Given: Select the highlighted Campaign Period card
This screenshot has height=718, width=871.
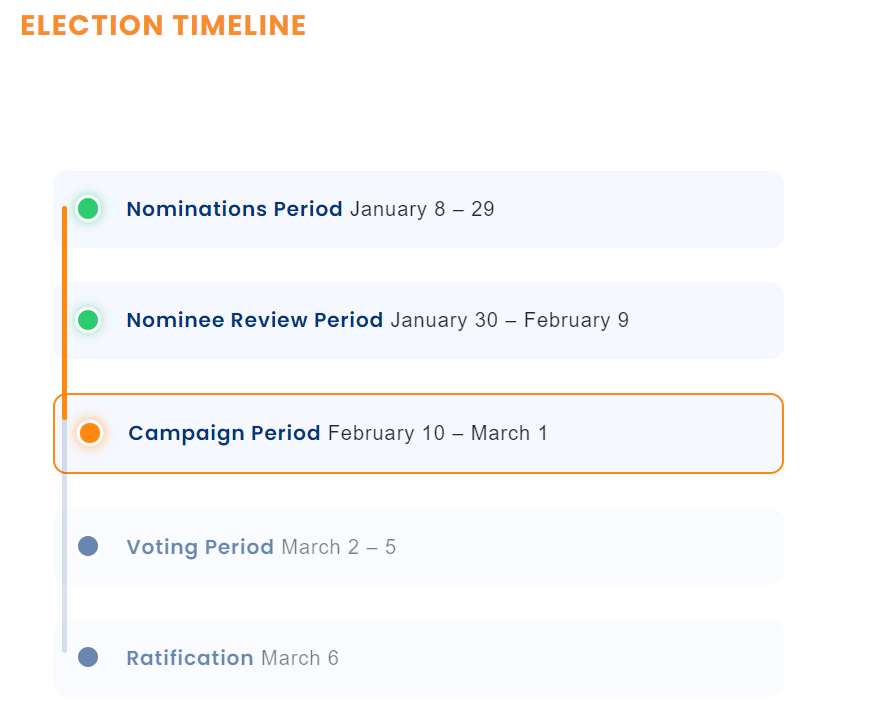Looking at the screenshot, I should (x=418, y=434).
